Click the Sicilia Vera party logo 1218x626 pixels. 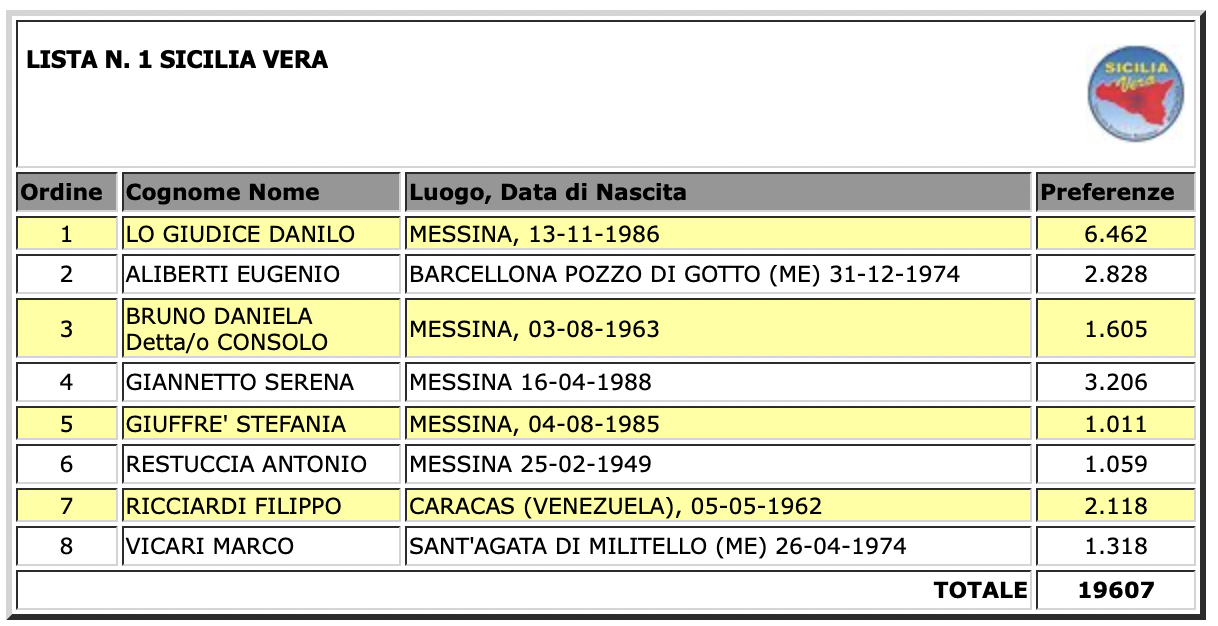coord(1134,96)
